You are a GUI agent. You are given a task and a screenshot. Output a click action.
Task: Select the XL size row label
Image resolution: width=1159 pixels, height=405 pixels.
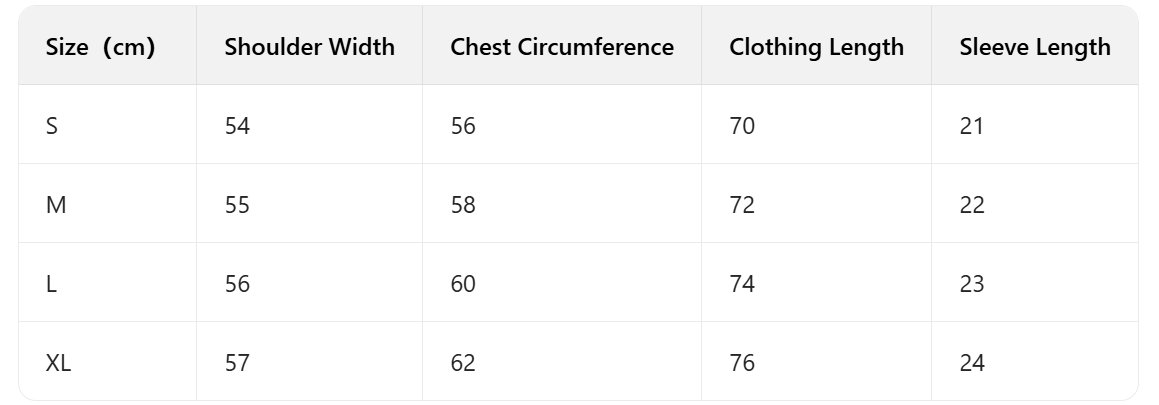(x=59, y=363)
